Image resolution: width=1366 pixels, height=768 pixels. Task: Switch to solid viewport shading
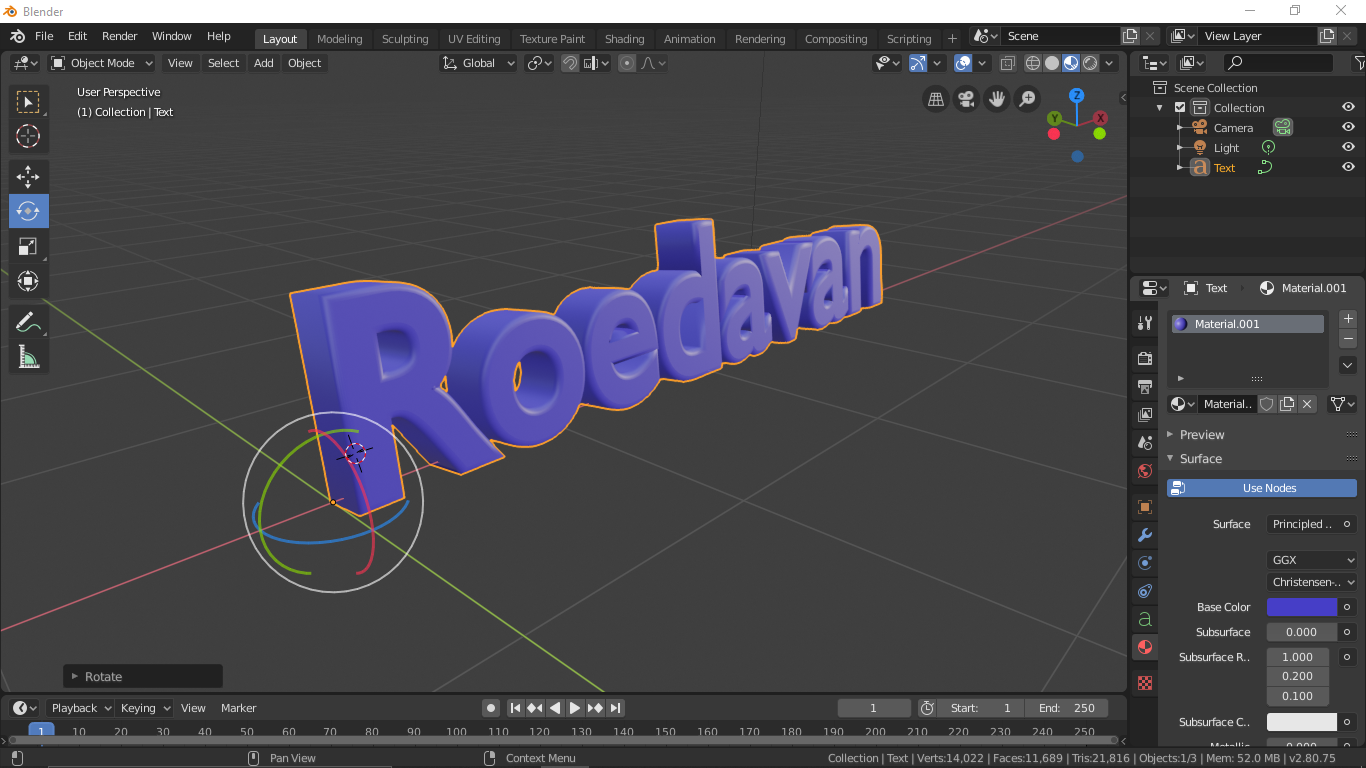click(x=1052, y=63)
